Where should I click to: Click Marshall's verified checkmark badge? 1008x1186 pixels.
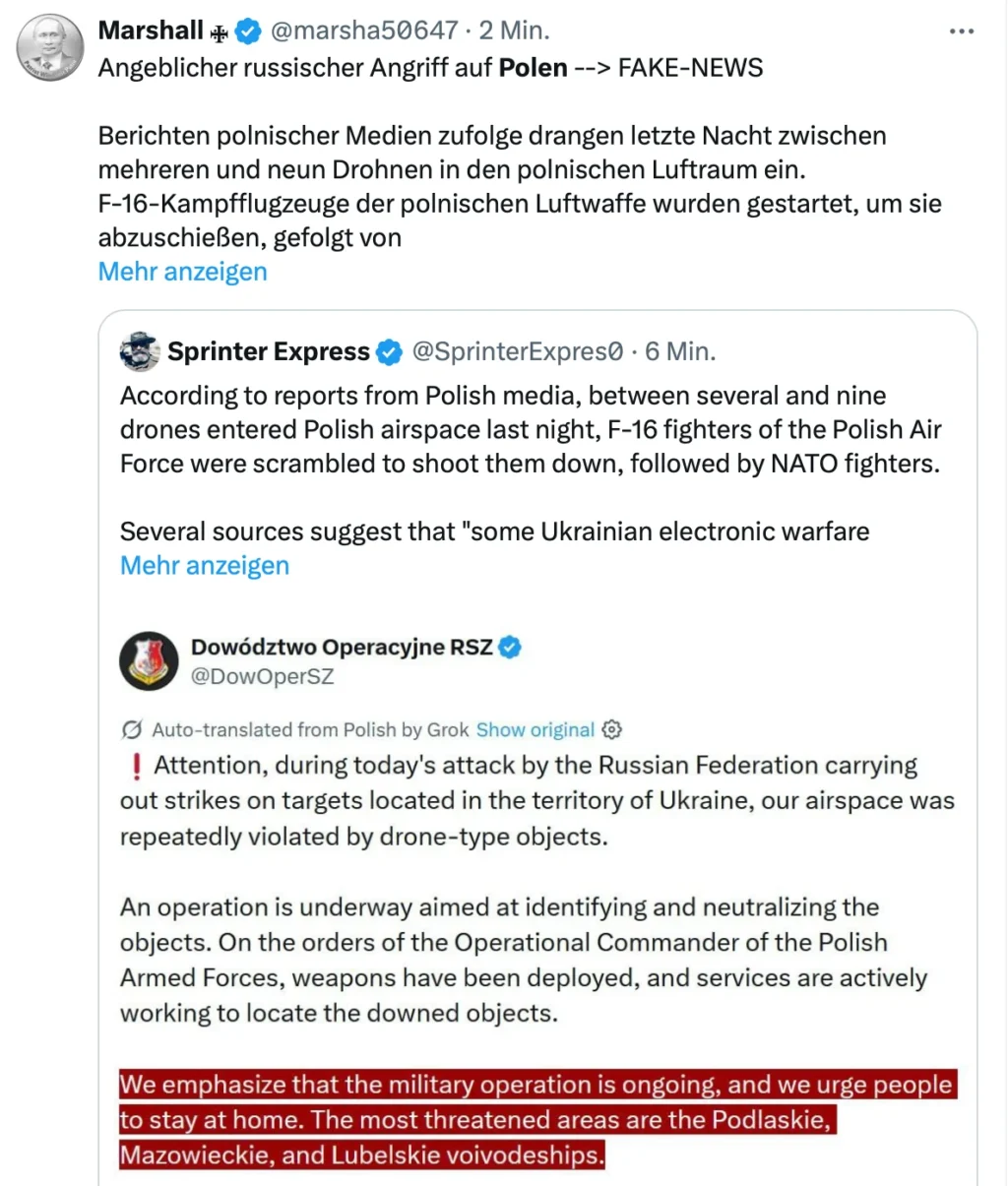point(246,31)
